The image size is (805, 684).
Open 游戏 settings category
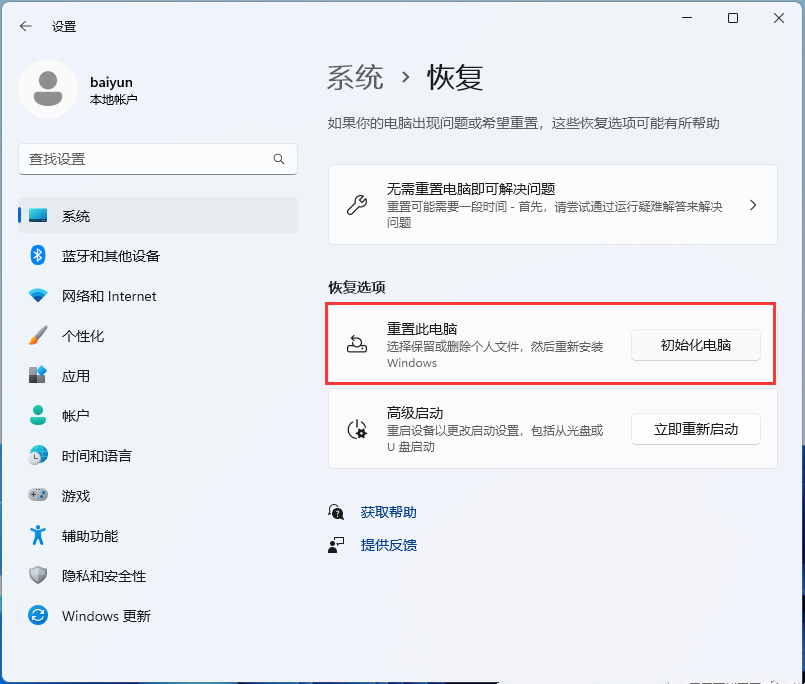pyautogui.click(x=158, y=495)
